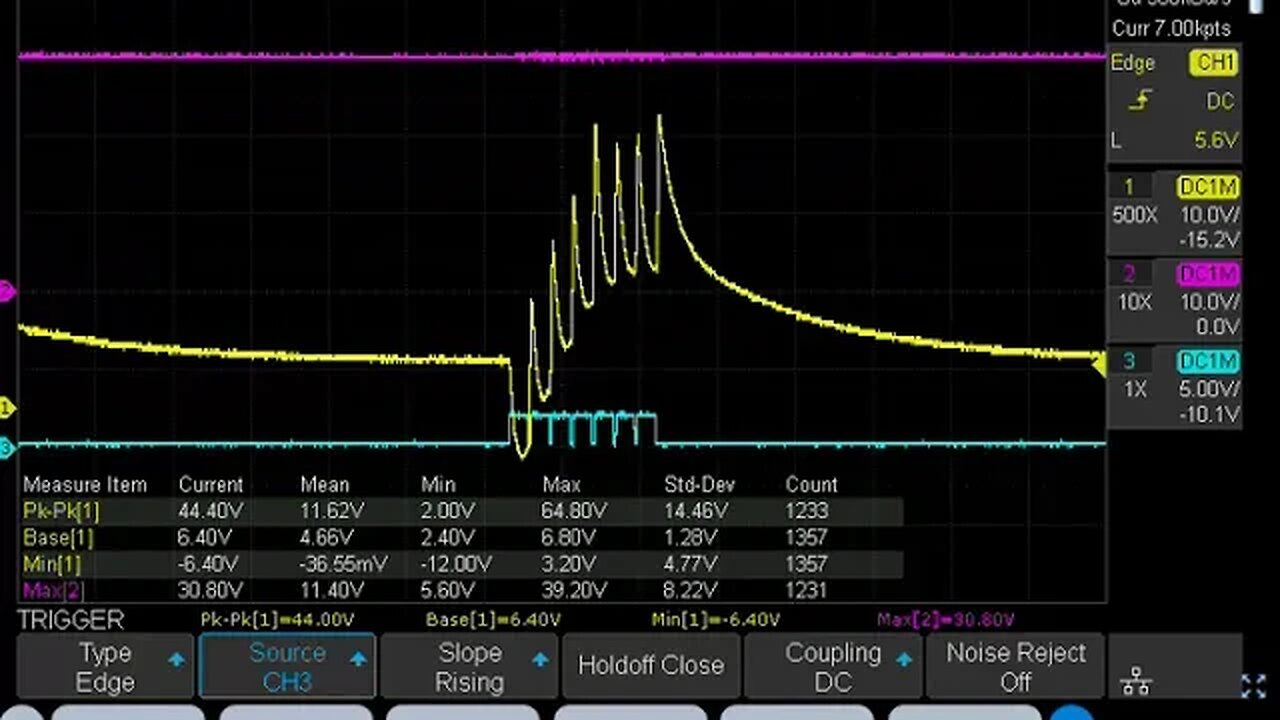Screen dimensions: 1280x720
Task: Click channel 1 ground level marker
Action: coord(7,408)
